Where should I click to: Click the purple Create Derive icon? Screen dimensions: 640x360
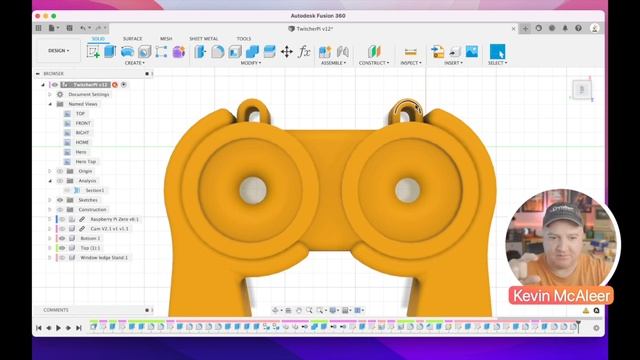pos(179,51)
